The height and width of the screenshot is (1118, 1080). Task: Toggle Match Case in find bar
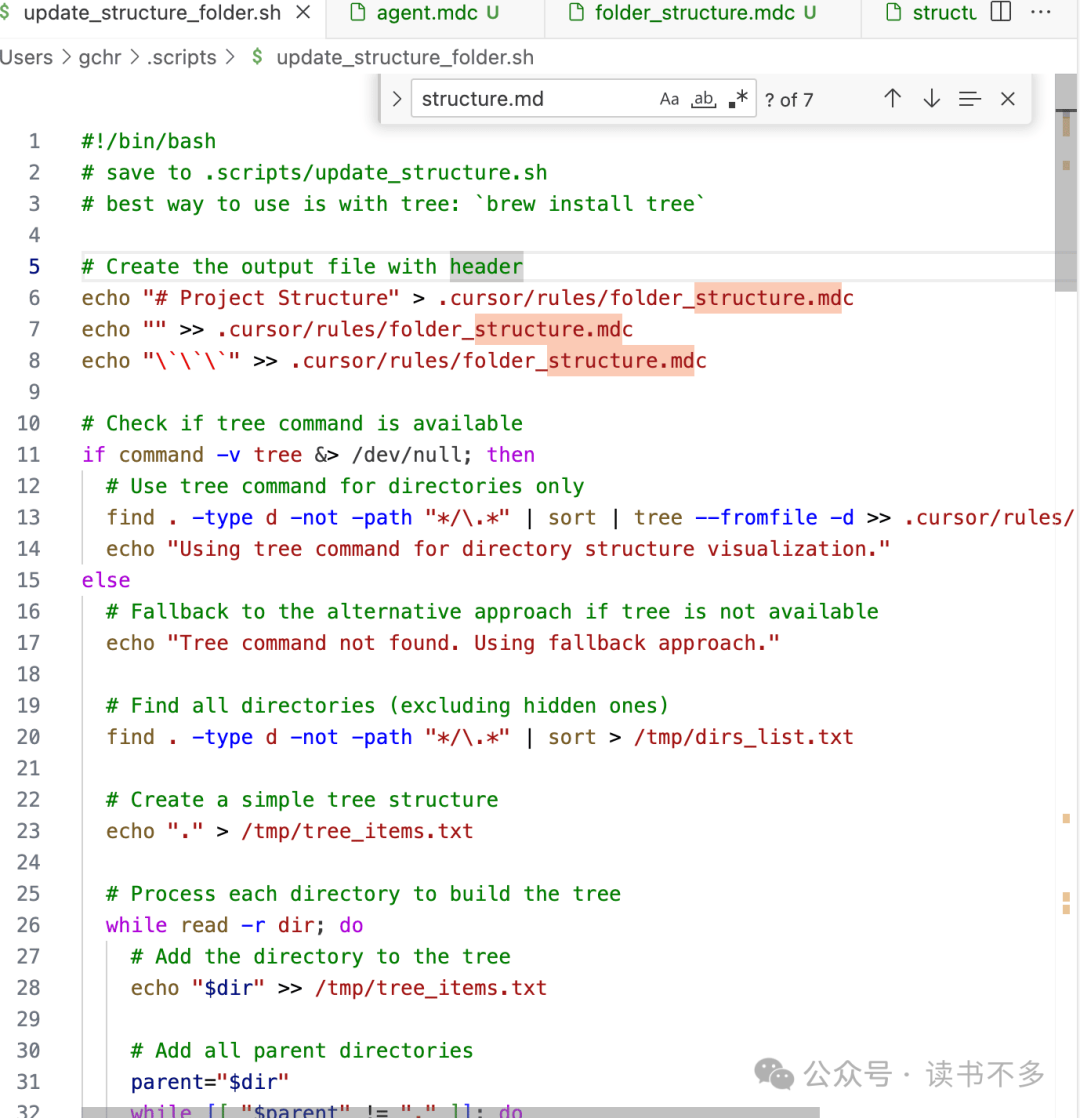[669, 99]
